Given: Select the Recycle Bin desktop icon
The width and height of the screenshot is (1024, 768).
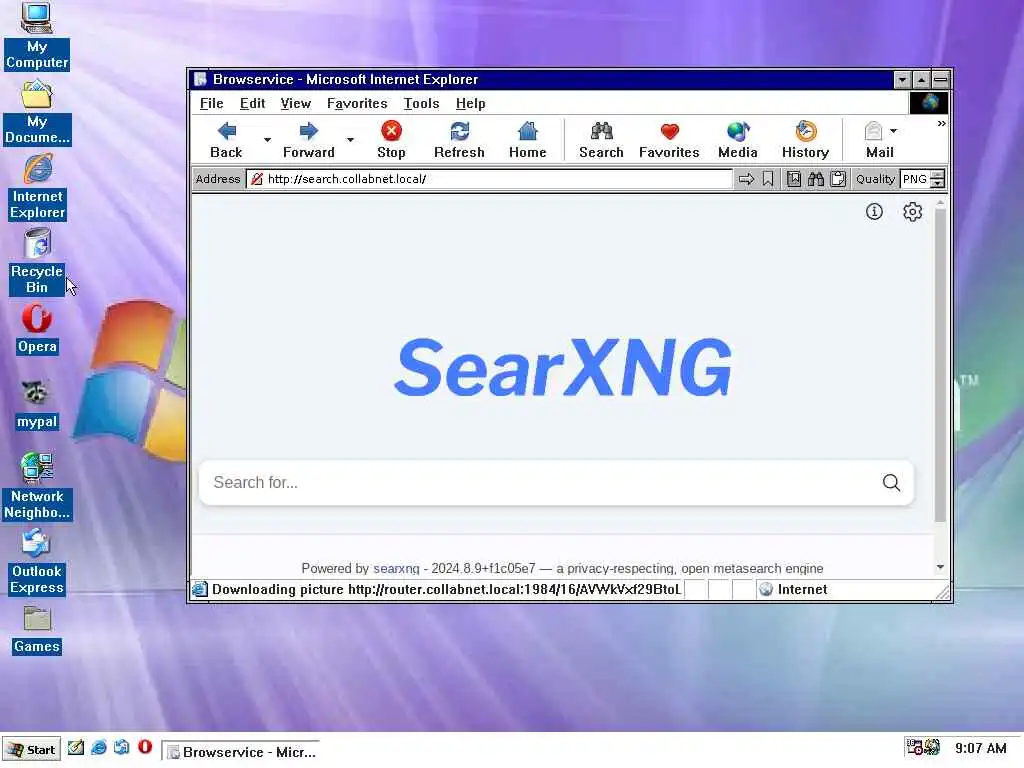Looking at the screenshot, I should point(37,262).
